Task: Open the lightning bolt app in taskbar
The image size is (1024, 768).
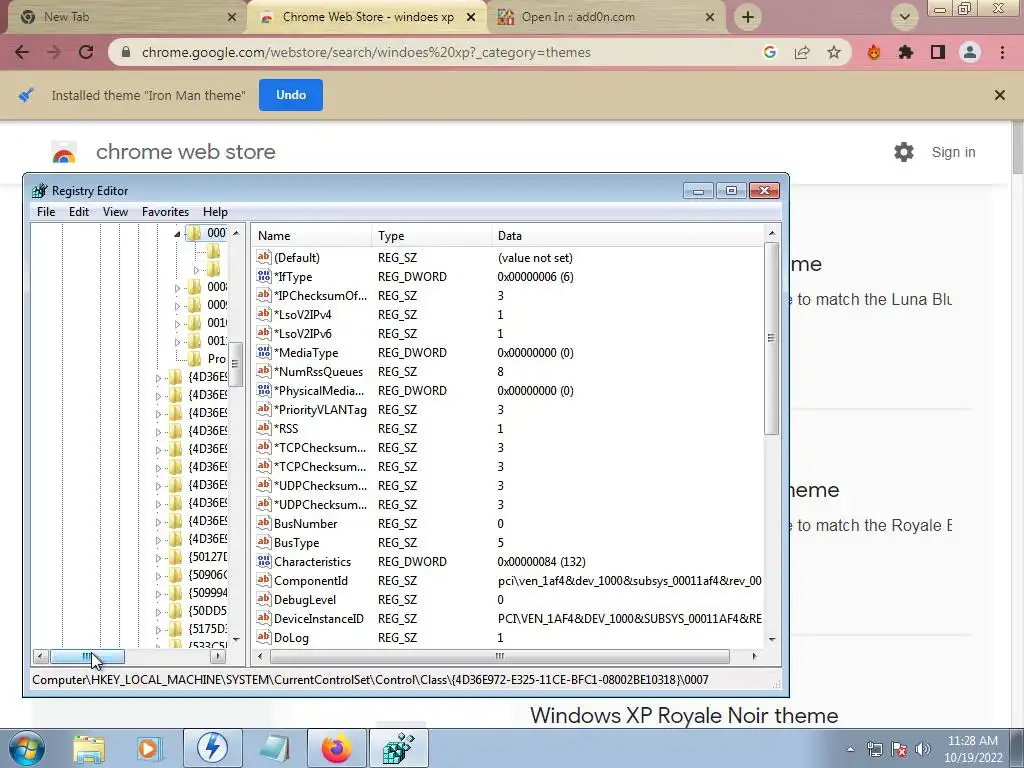Action: 212,748
